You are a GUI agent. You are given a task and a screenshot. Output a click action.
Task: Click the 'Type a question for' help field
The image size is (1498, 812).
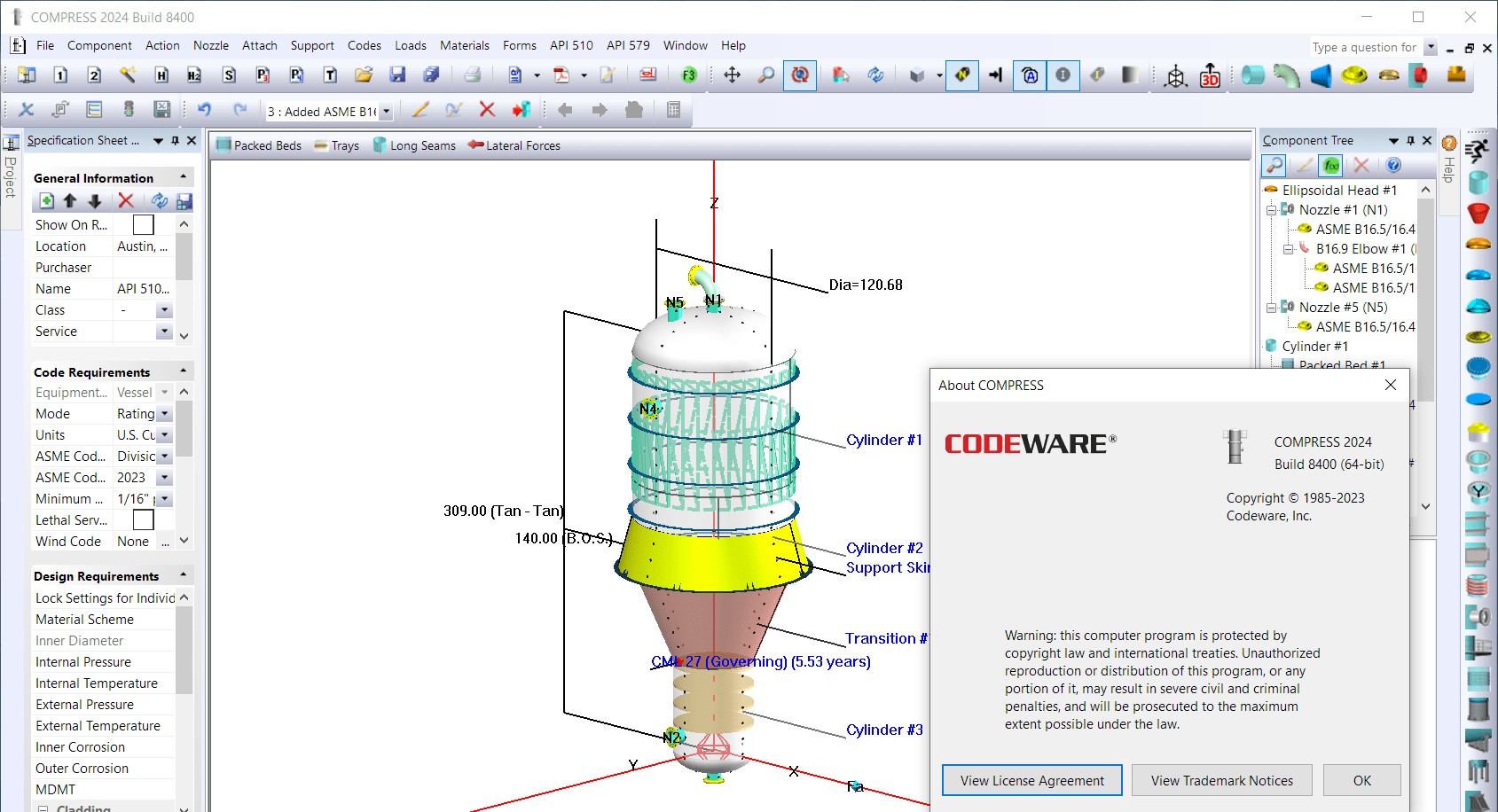click(1365, 47)
